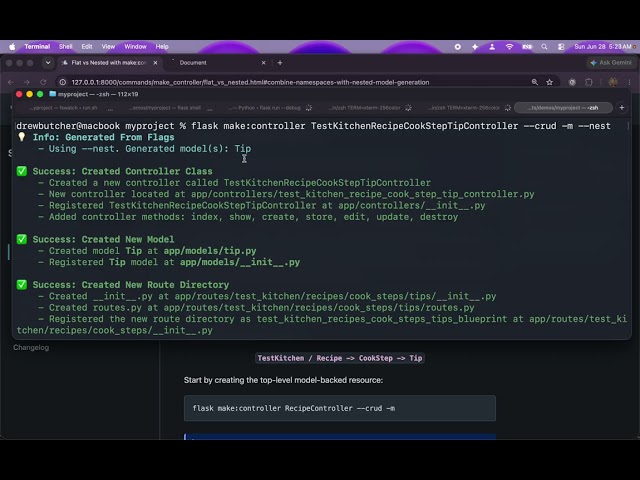Click the user account icon in the menu bar
The width and height of the screenshot is (640, 480).
pyautogui.click(x=492, y=47)
